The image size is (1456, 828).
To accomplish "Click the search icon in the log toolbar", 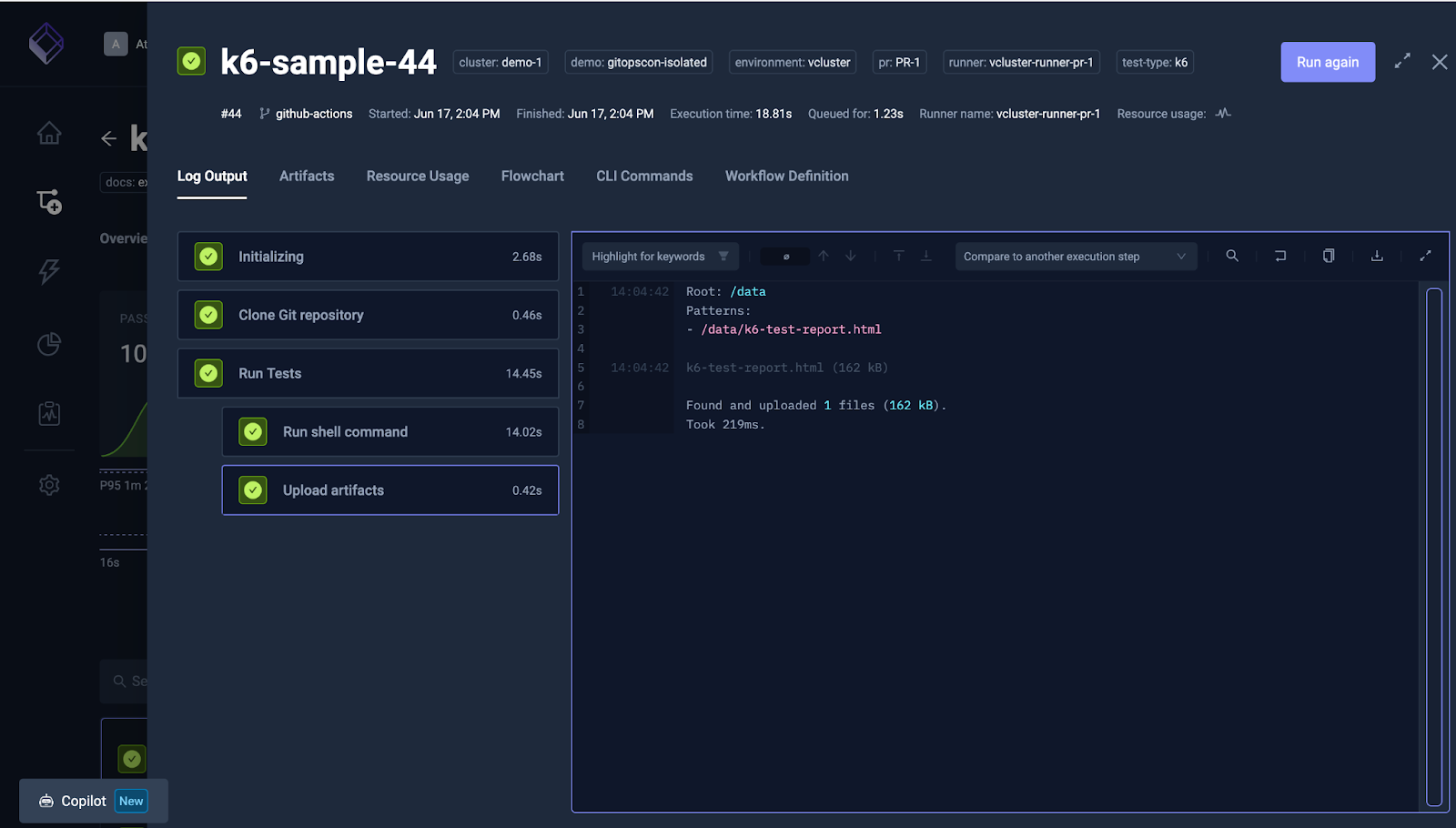I will coord(1232,256).
